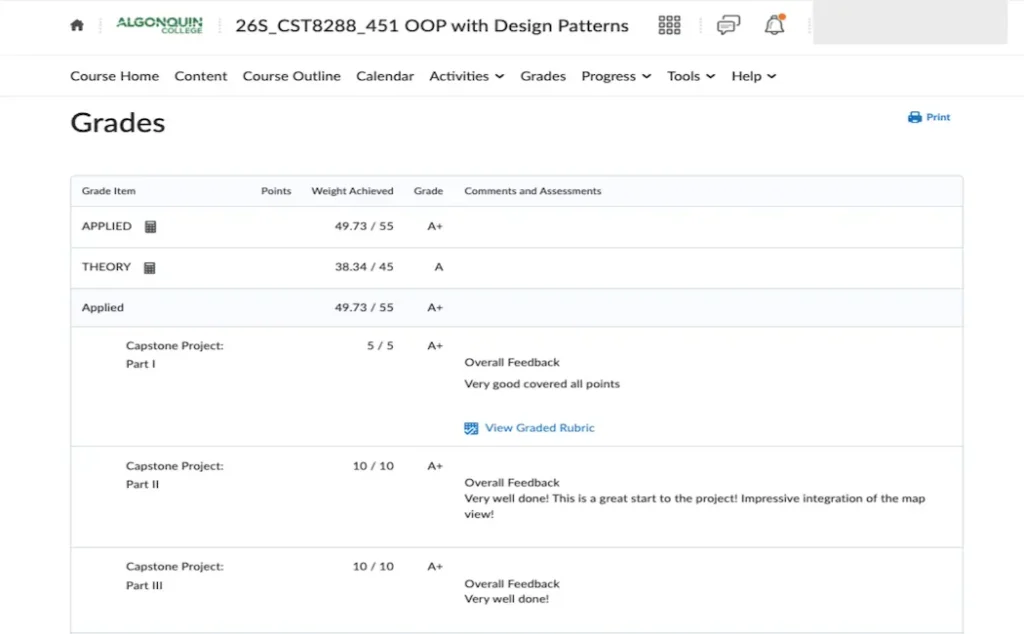Click the Grades page heading
This screenshot has width=1024, height=634.
pyautogui.click(x=118, y=123)
